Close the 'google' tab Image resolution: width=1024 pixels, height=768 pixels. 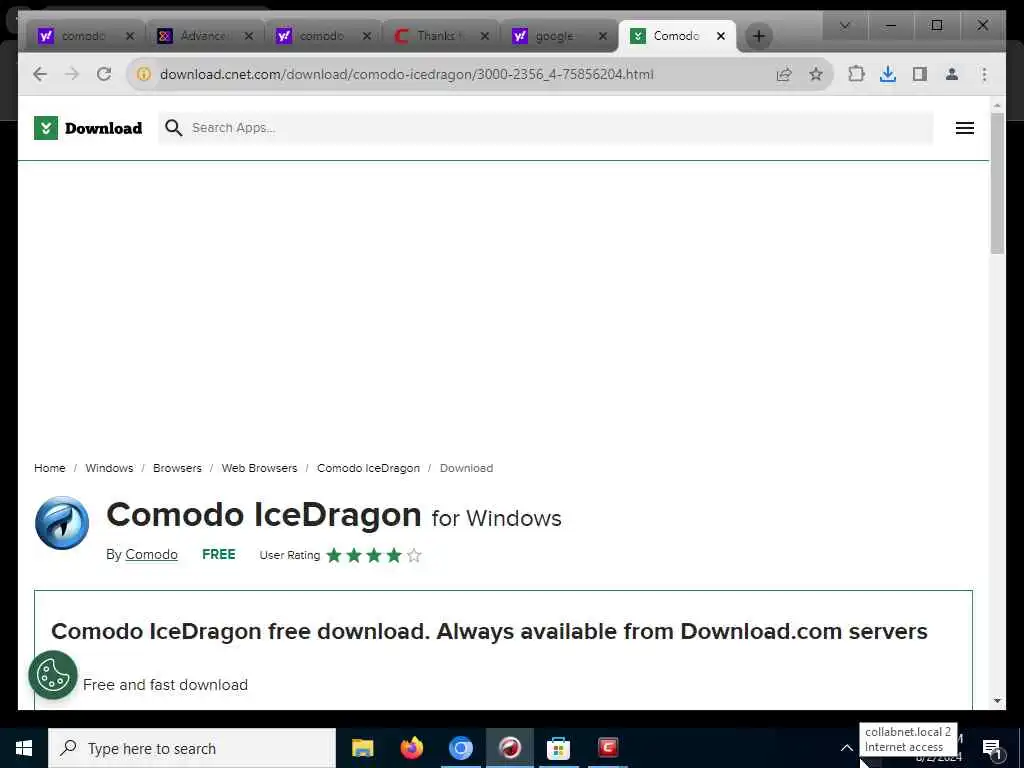[603, 36]
